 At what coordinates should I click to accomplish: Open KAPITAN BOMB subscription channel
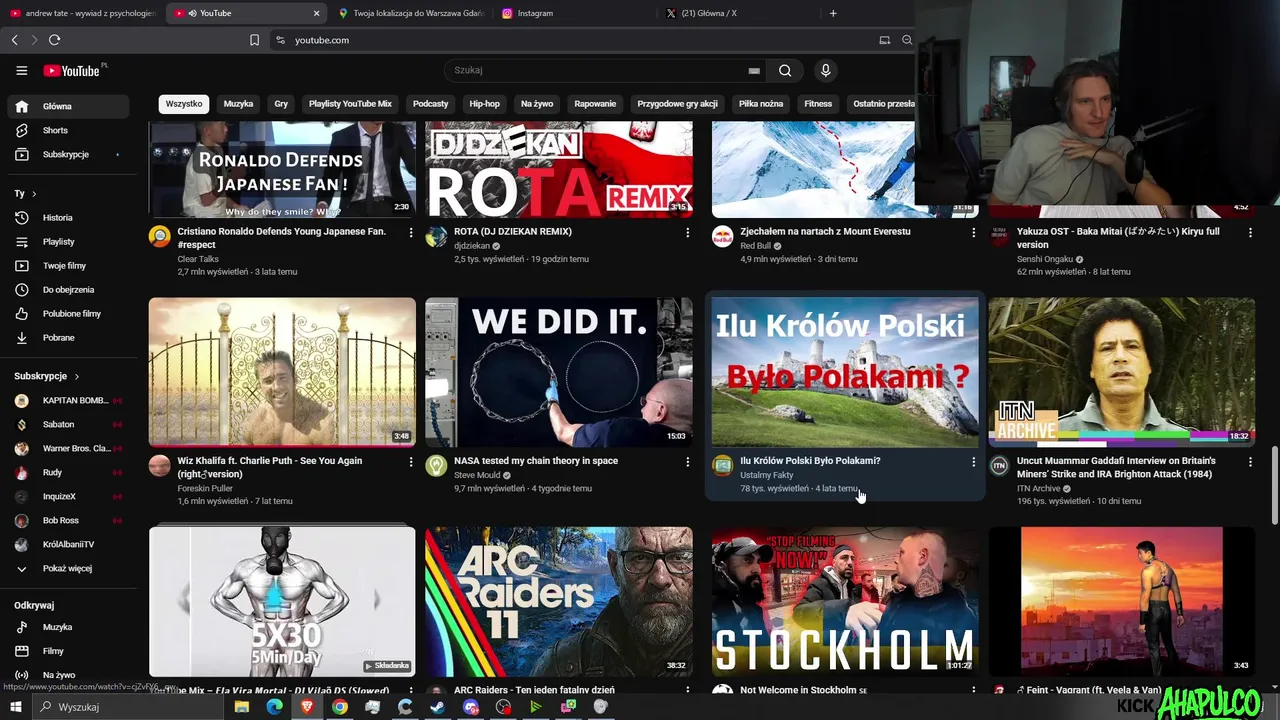pos(68,400)
